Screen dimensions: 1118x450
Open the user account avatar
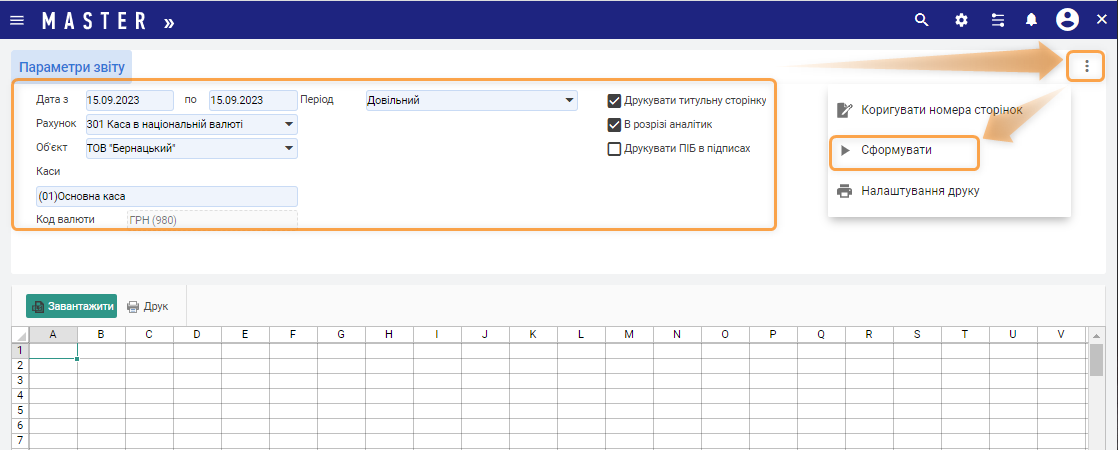1067,20
